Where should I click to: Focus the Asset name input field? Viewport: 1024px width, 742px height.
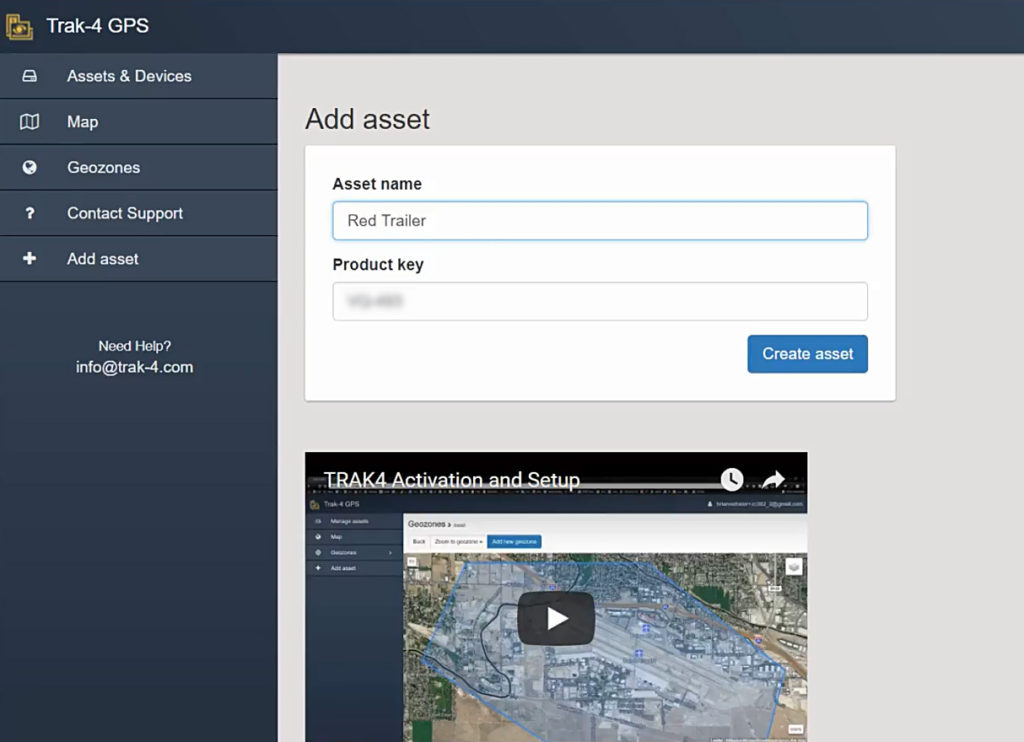pos(600,221)
